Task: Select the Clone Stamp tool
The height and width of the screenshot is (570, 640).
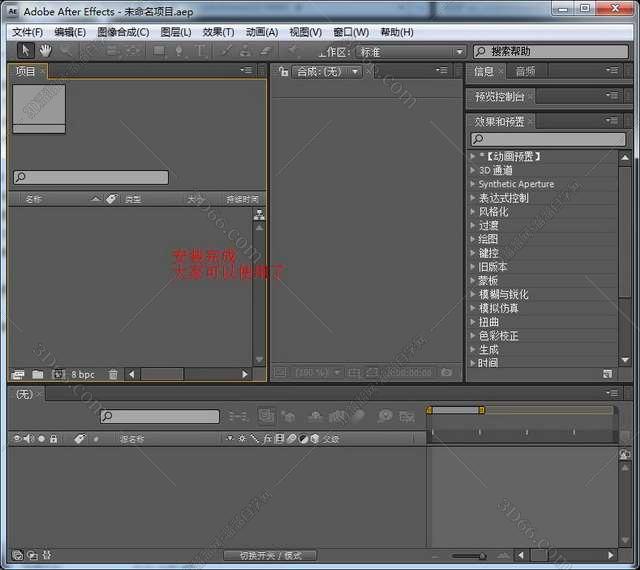Action: [x=245, y=51]
